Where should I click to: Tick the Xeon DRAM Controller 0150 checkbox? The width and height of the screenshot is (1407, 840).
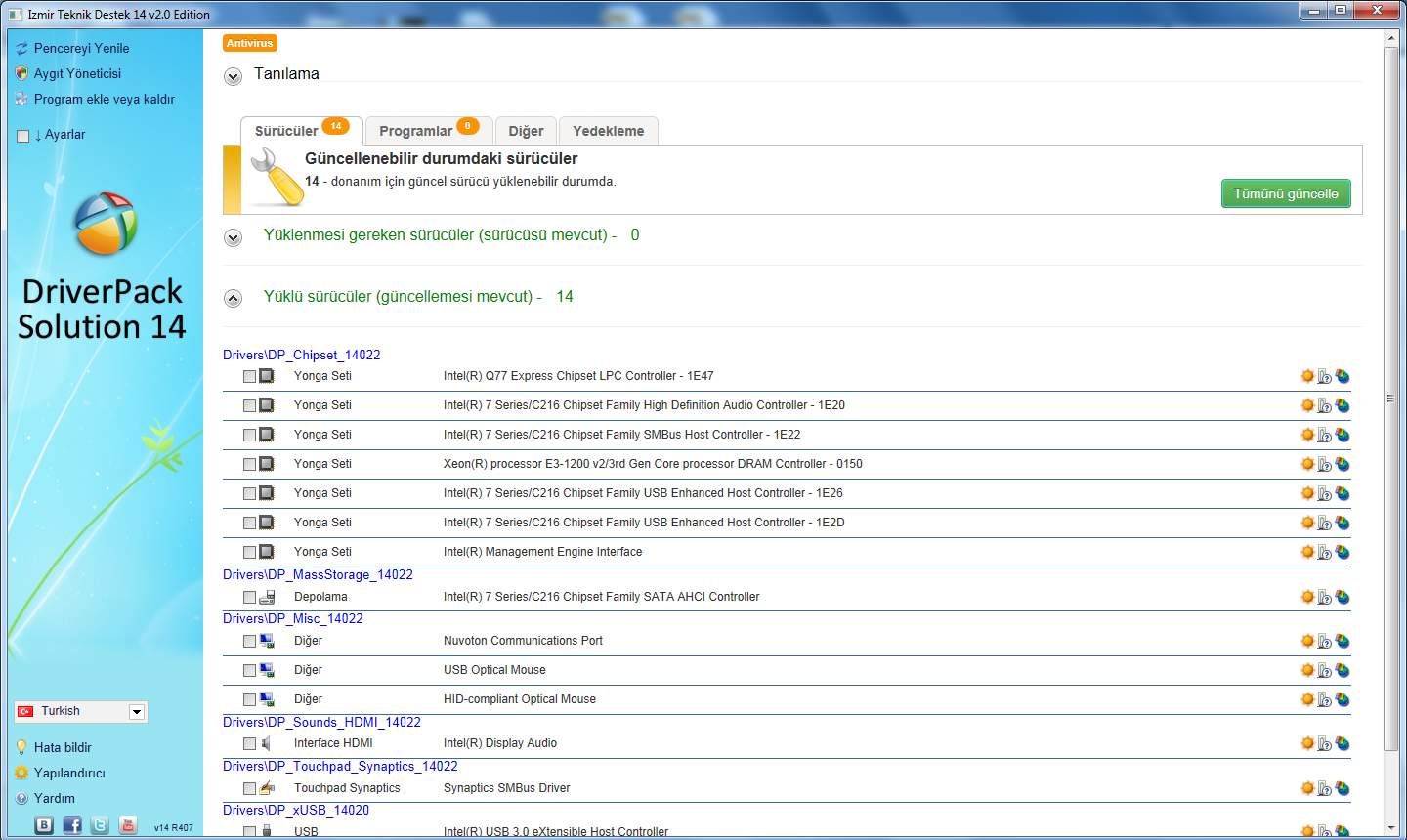click(249, 464)
